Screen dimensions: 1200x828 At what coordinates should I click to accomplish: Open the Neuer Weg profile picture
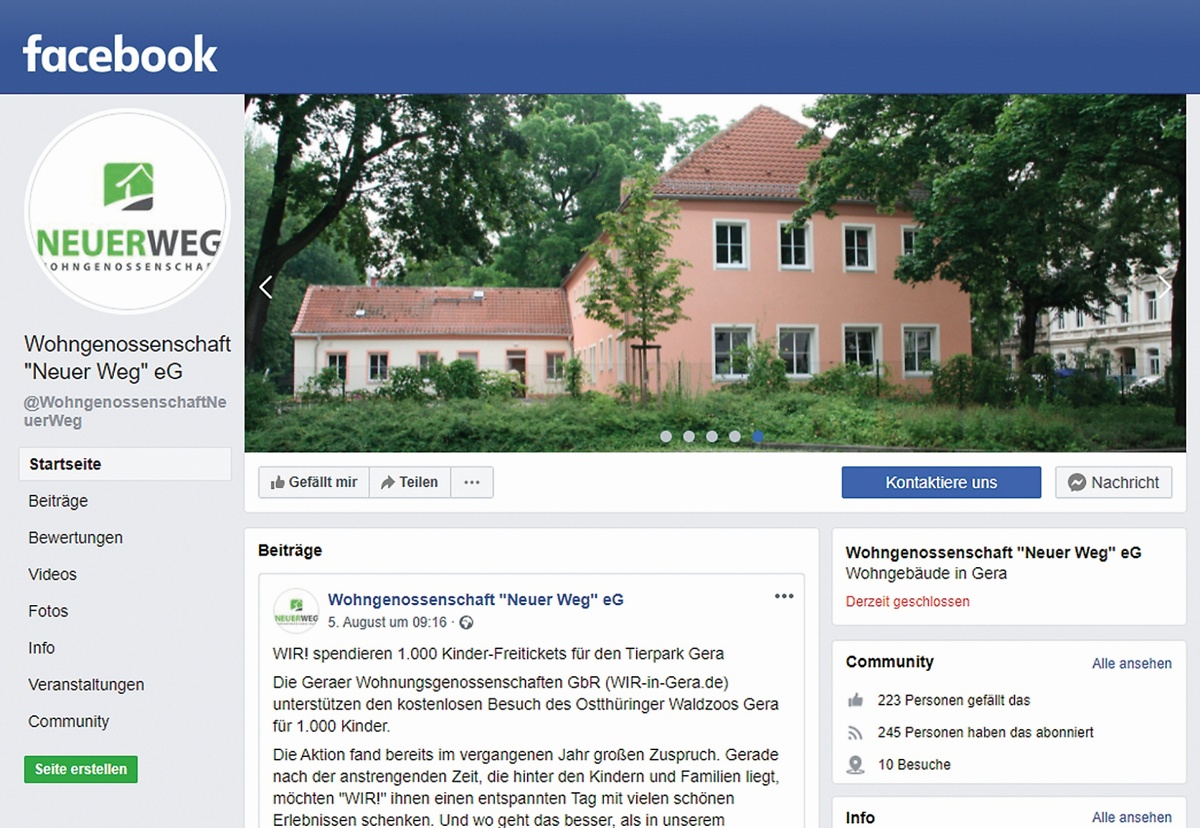pos(128,211)
